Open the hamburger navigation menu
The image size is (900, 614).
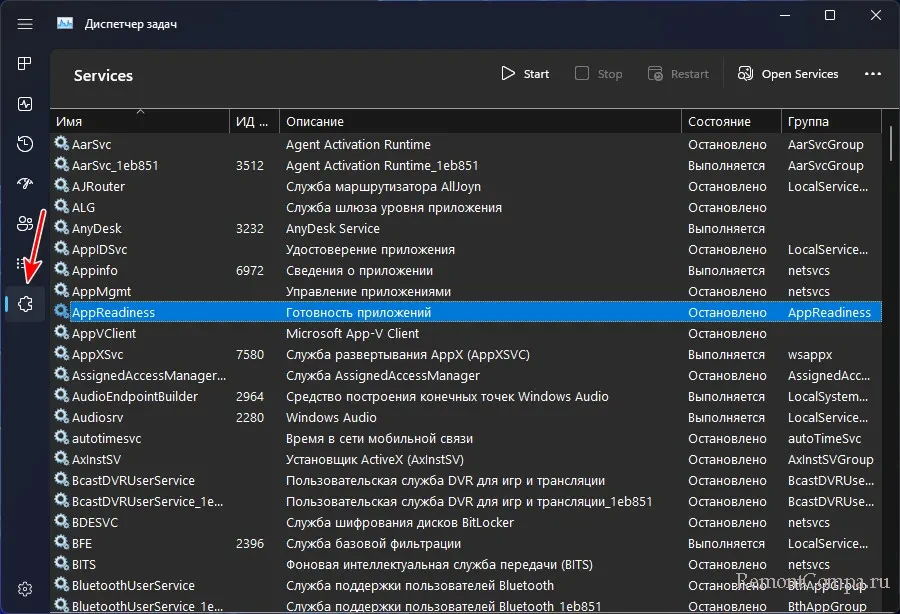point(25,24)
